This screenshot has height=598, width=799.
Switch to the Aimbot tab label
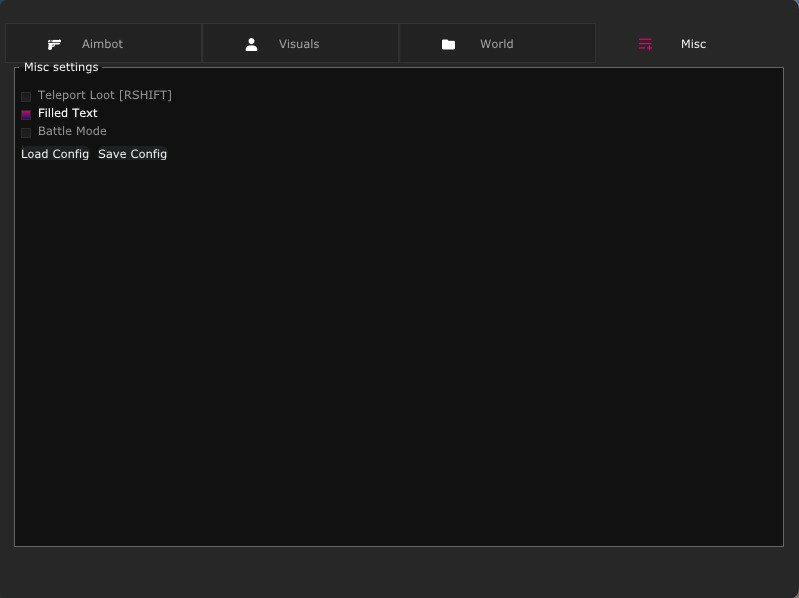(x=102, y=44)
